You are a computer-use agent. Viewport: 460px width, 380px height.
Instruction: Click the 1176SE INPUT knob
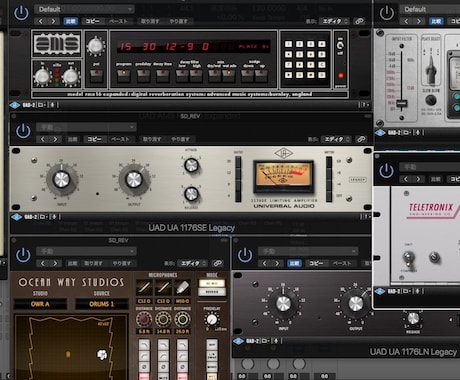coord(61,179)
